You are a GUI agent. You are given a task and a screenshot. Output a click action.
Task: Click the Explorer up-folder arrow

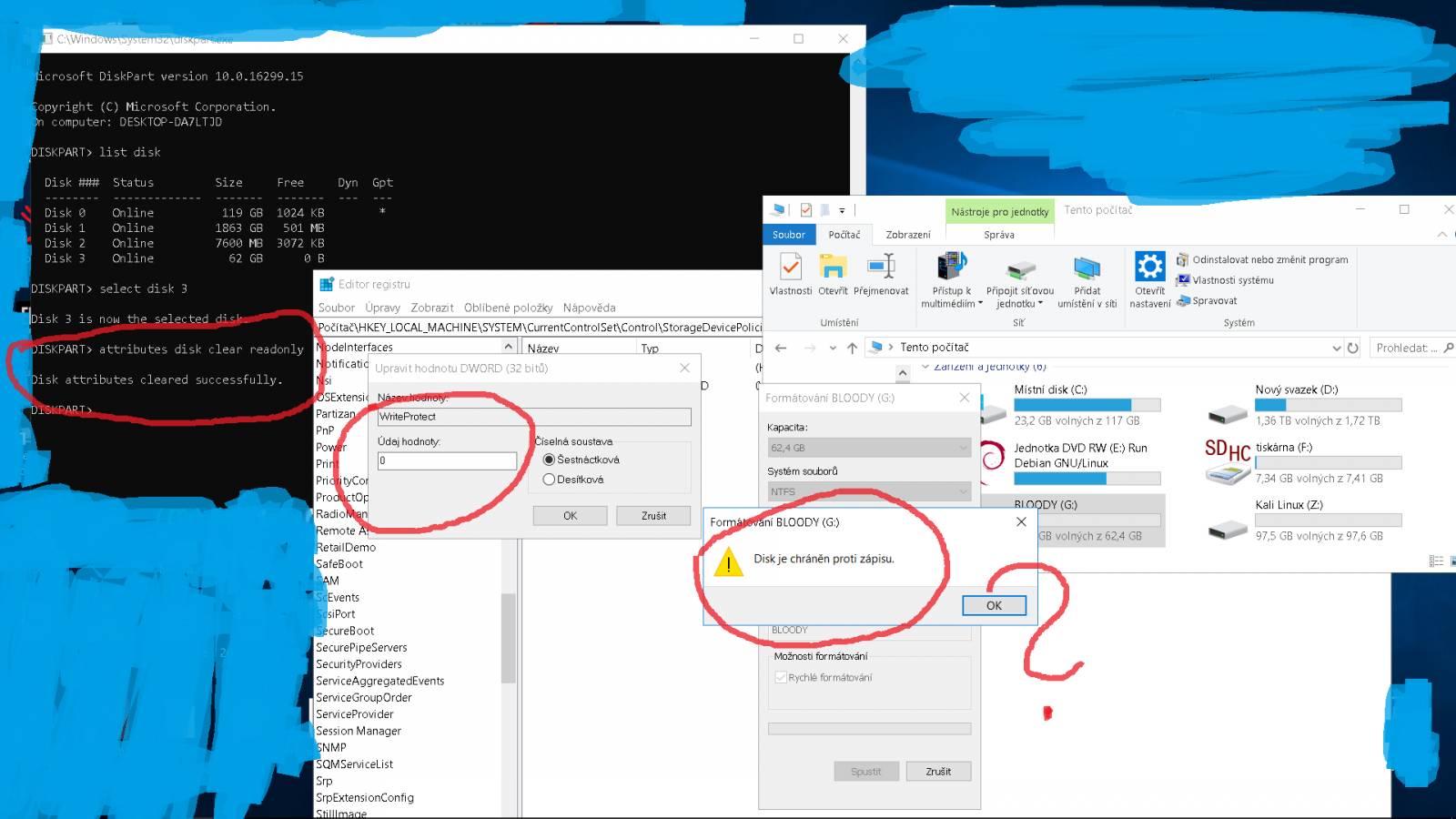tap(852, 348)
